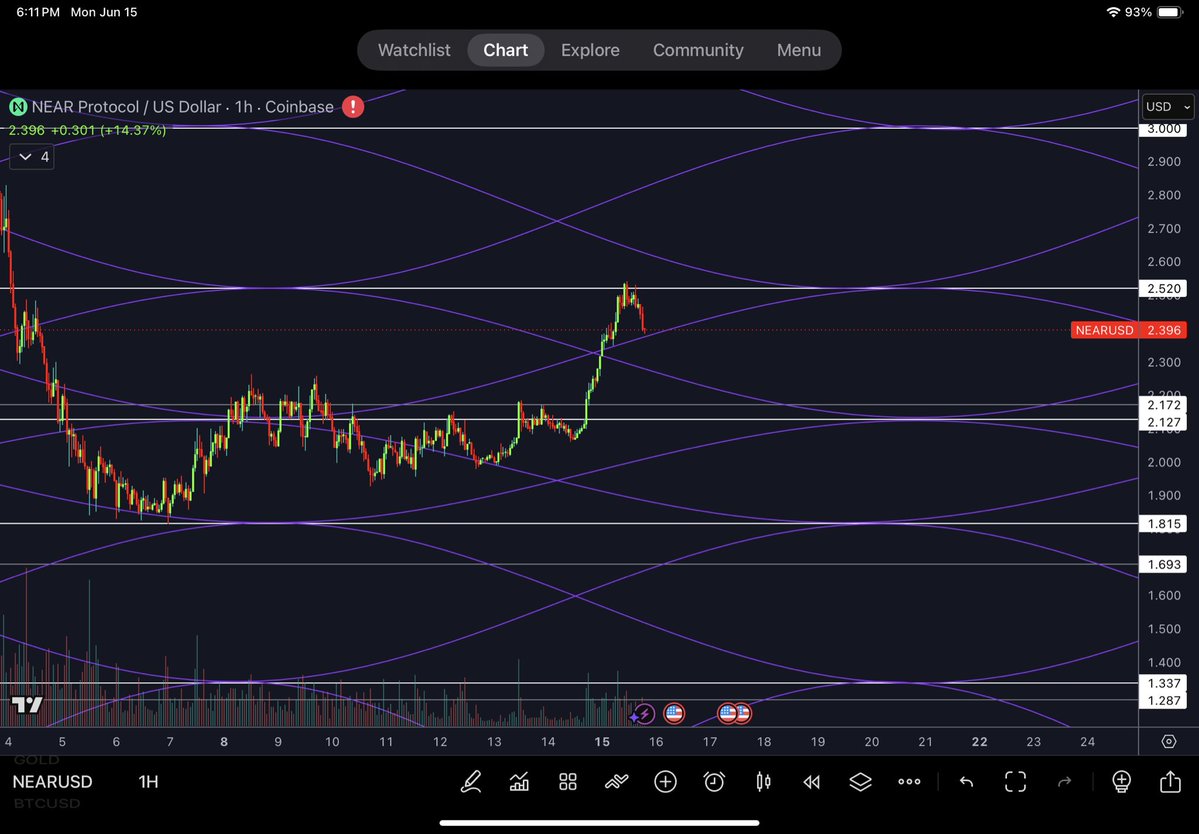Start bar replay with rewind icon
The image size is (1199, 834).
click(811, 781)
